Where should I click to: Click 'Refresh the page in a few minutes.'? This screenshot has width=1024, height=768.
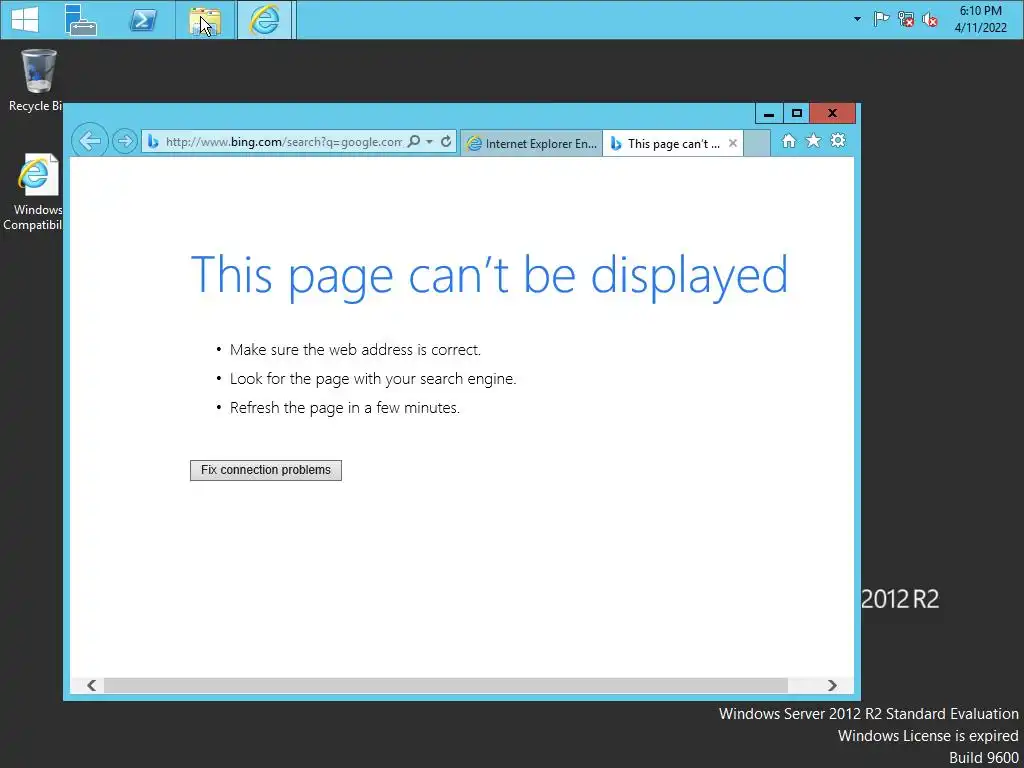tap(345, 408)
